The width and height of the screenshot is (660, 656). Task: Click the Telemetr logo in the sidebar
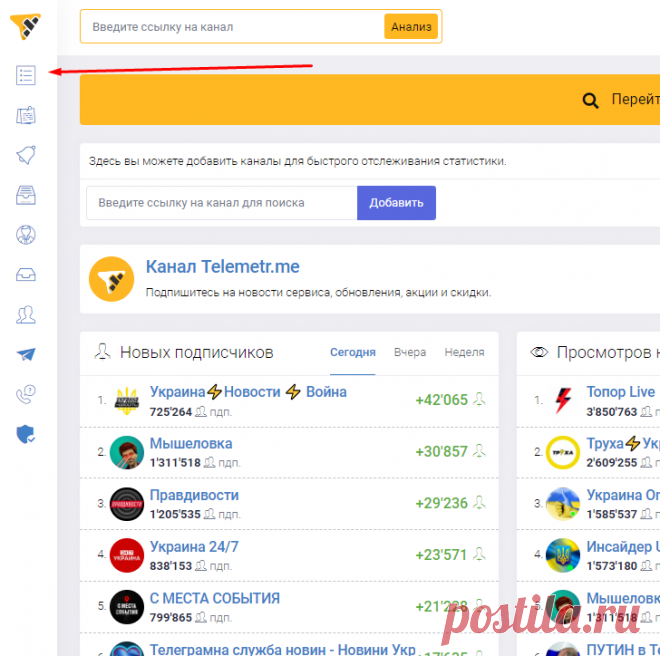(25, 26)
